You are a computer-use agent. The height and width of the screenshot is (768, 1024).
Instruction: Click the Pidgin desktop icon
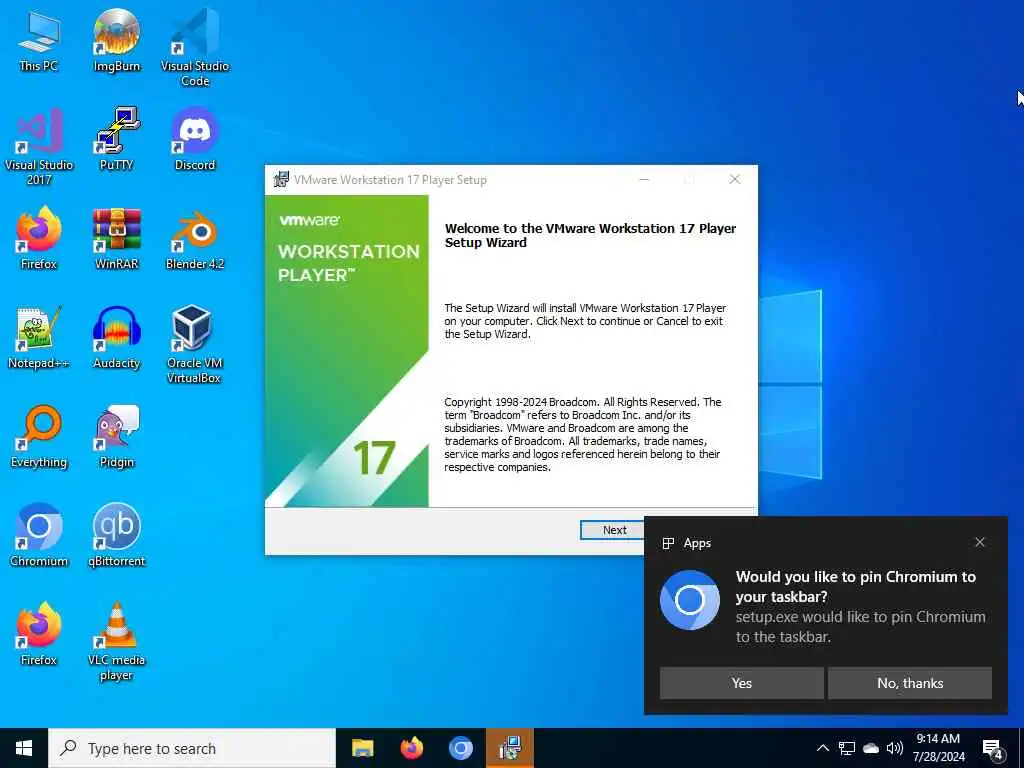click(x=116, y=436)
